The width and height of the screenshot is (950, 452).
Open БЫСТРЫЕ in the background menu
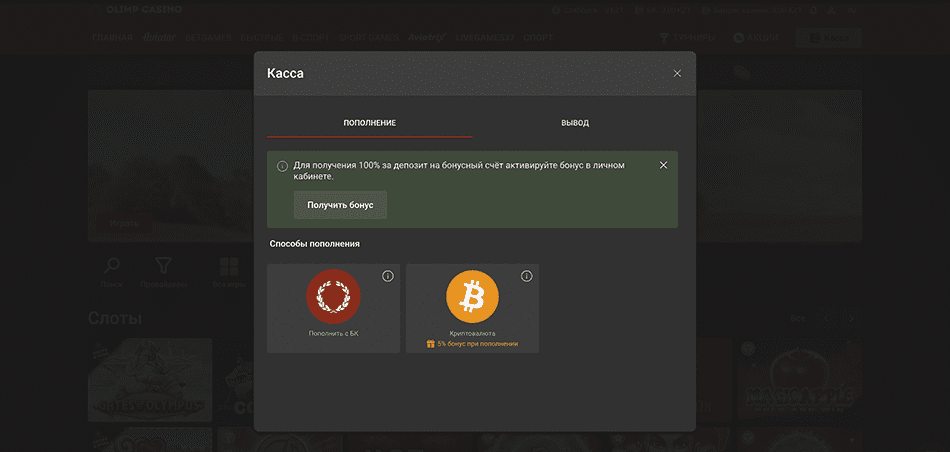(x=262, y=38)
